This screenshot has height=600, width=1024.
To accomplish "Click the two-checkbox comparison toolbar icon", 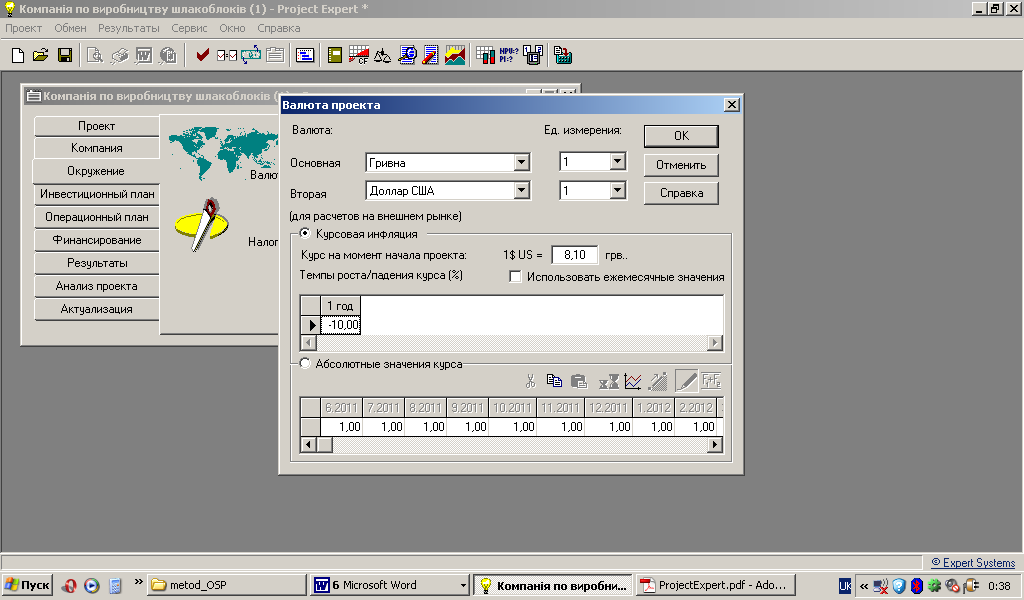I will click(227, 55).
